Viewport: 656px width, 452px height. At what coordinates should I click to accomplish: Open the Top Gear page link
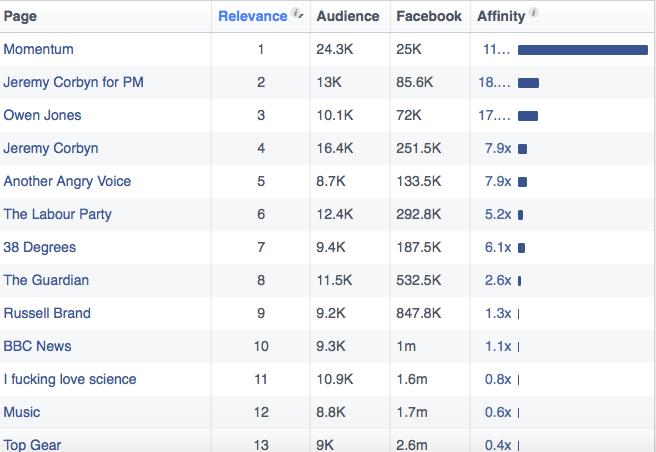click(x=32, y=445)
